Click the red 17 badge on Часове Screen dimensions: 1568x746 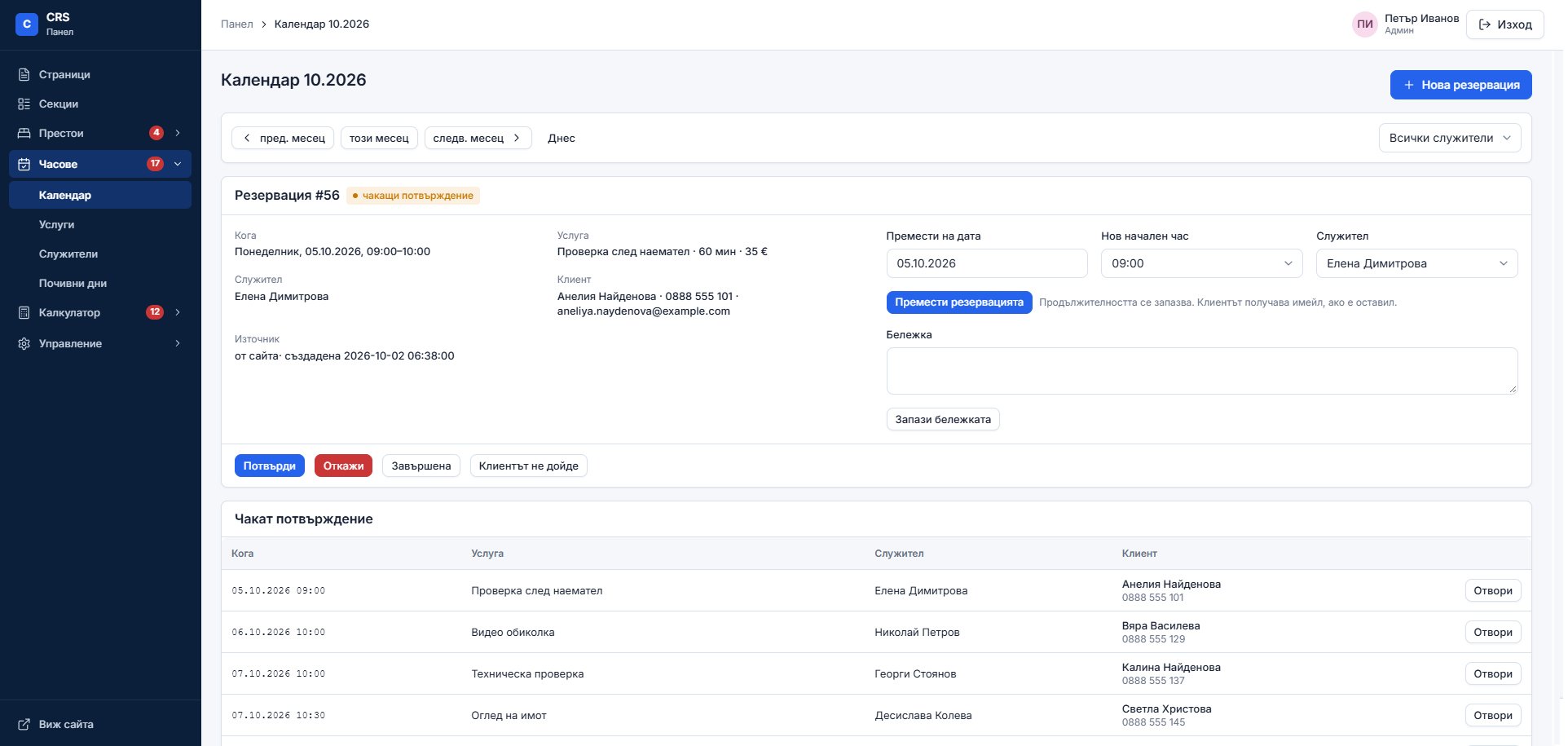(x=155, y=164)
